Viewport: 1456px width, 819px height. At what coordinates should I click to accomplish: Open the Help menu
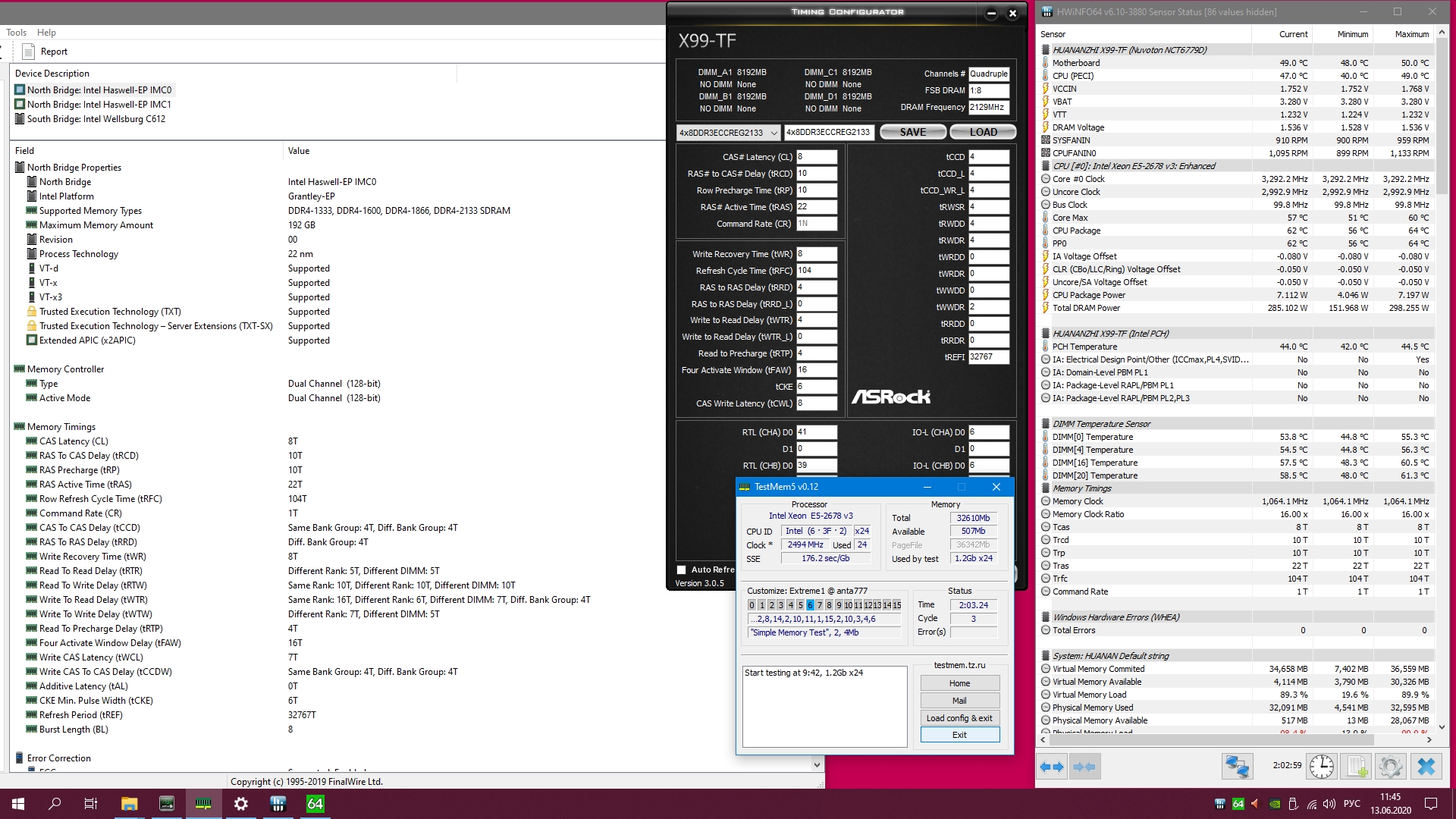click(x=46, y=33)
